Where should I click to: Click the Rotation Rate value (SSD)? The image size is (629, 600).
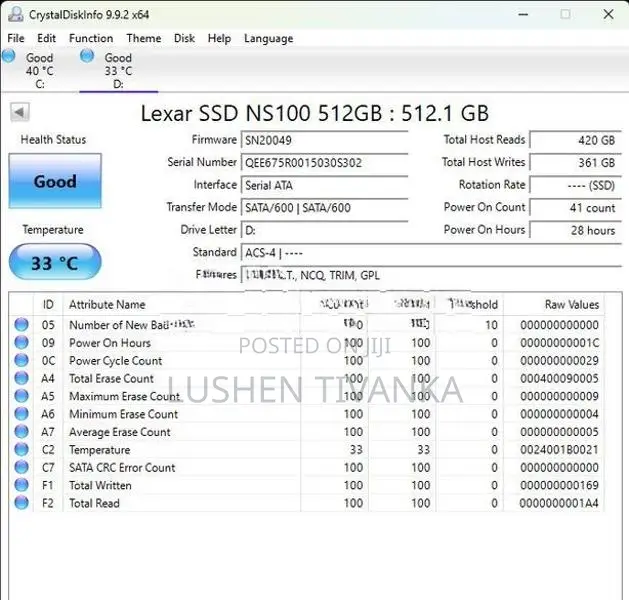576,185
